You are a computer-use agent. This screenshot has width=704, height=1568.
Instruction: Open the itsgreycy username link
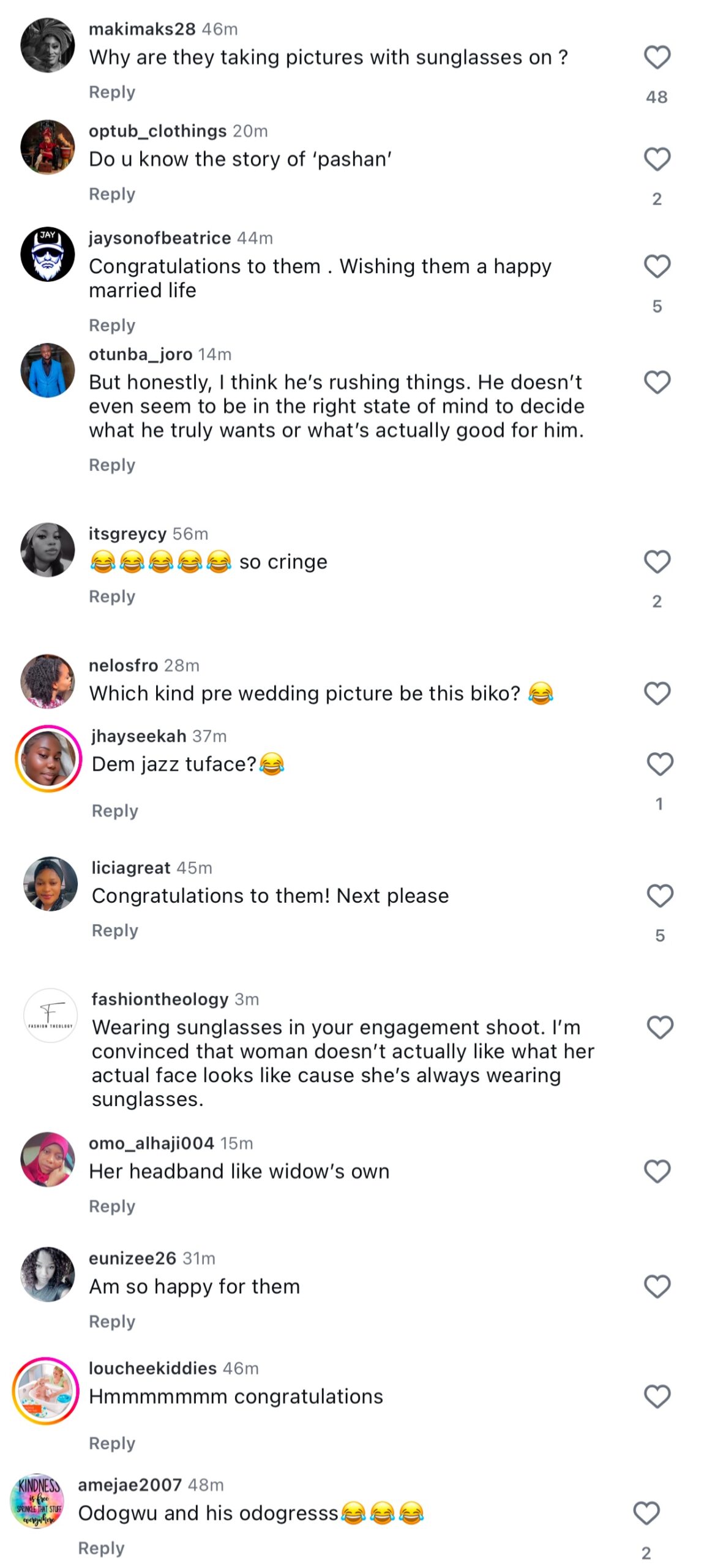(127, 533)
